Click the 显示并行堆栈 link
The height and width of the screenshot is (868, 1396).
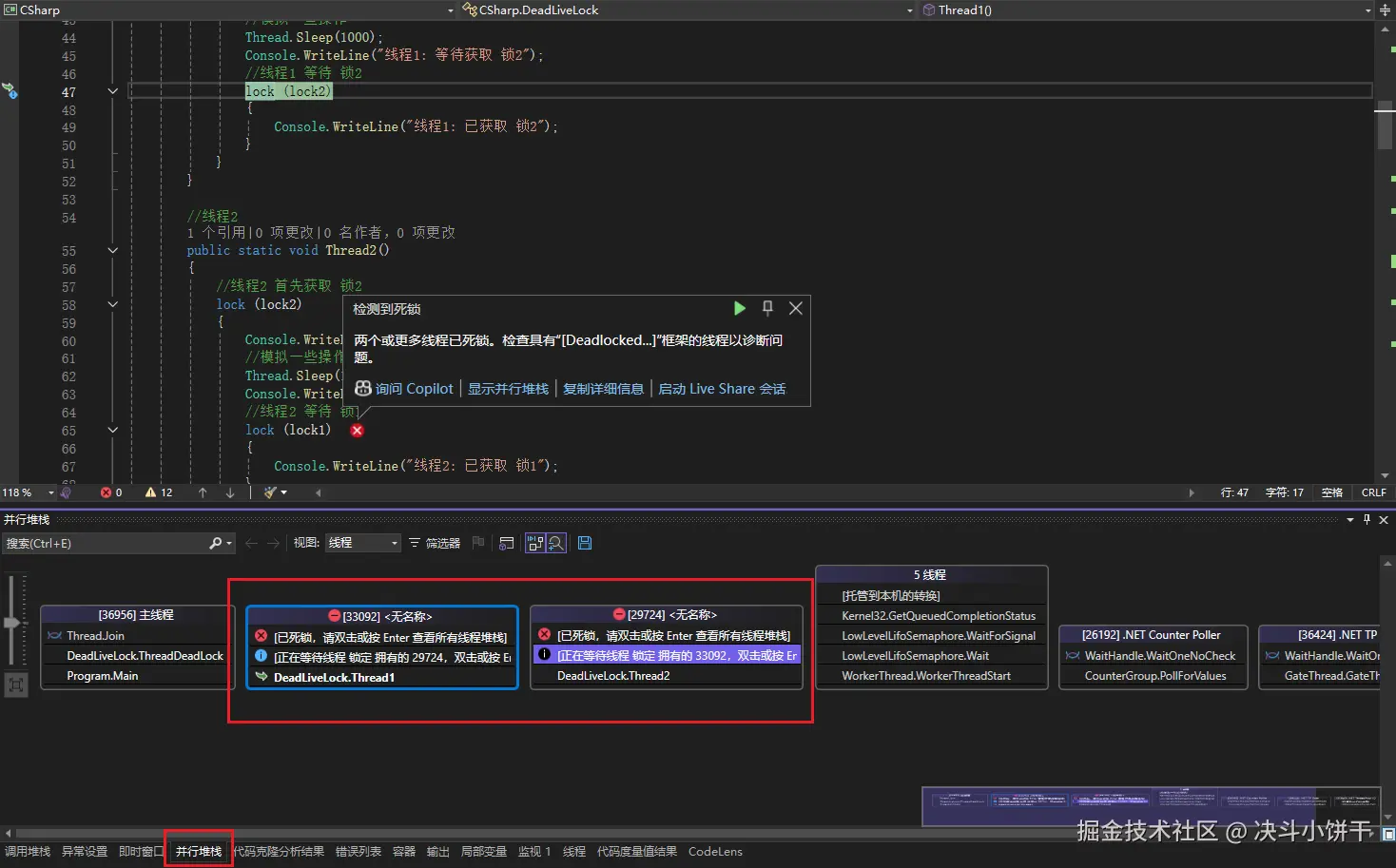pyautogui.click(x=509, y=389)
